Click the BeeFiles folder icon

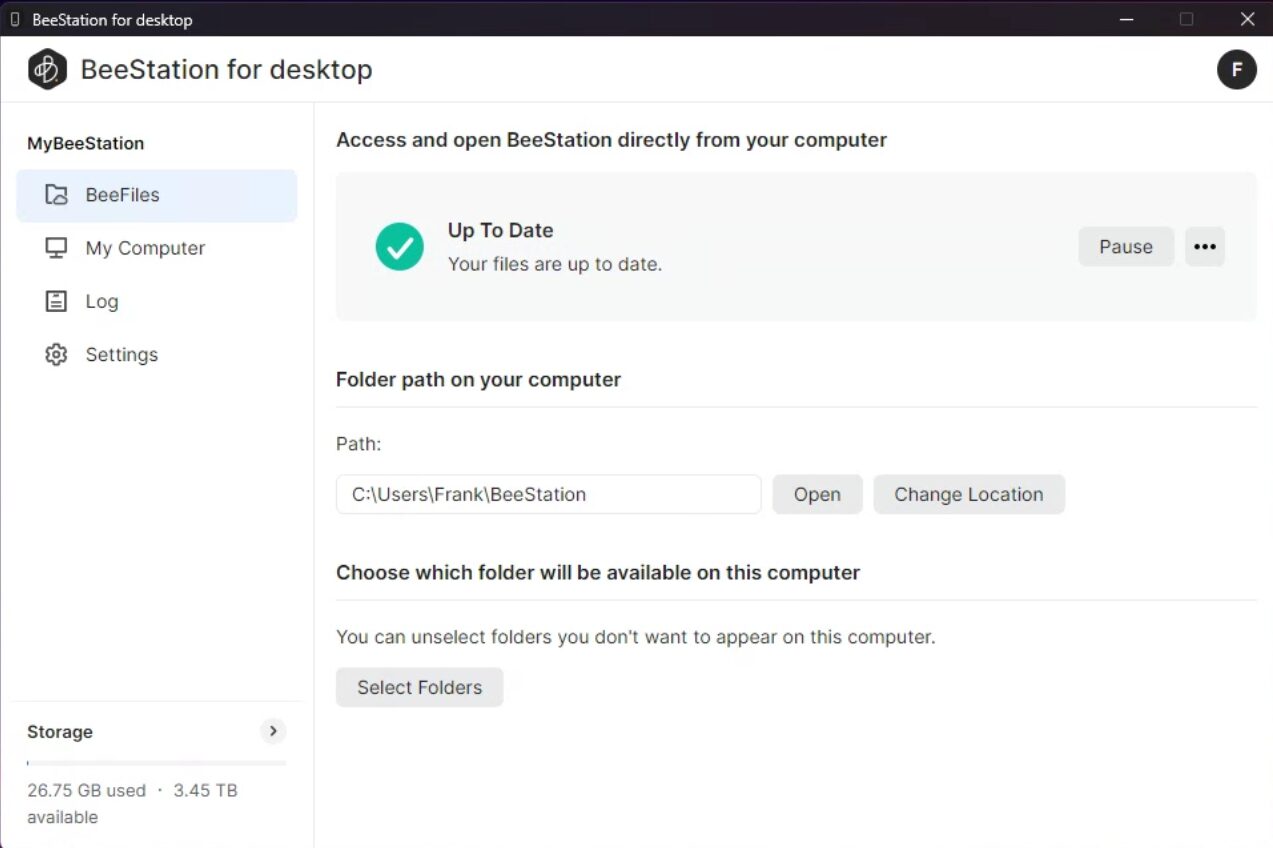pos(57,195)
